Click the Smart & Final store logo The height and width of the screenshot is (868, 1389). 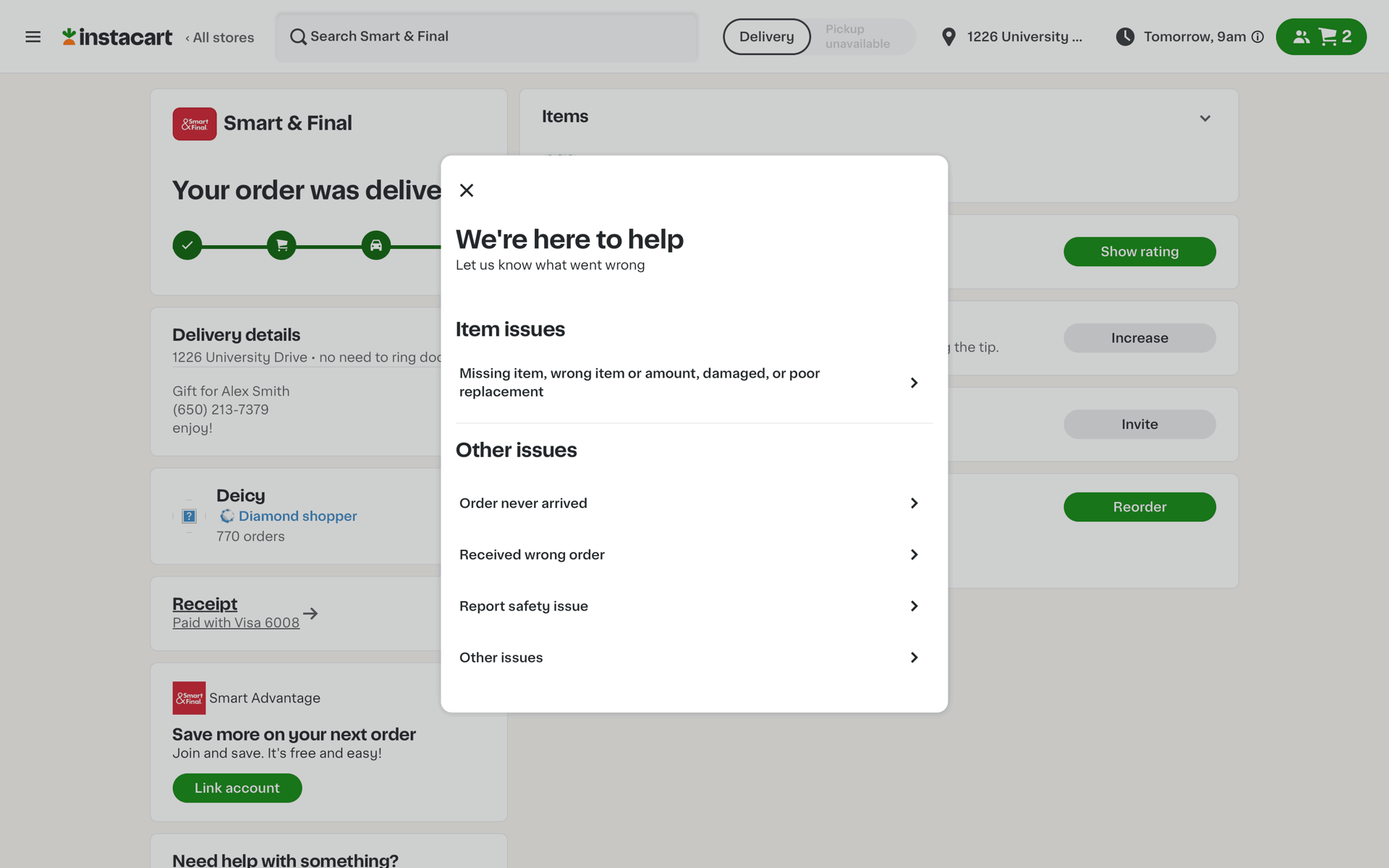pyautogui.click(x=195, y=124)
